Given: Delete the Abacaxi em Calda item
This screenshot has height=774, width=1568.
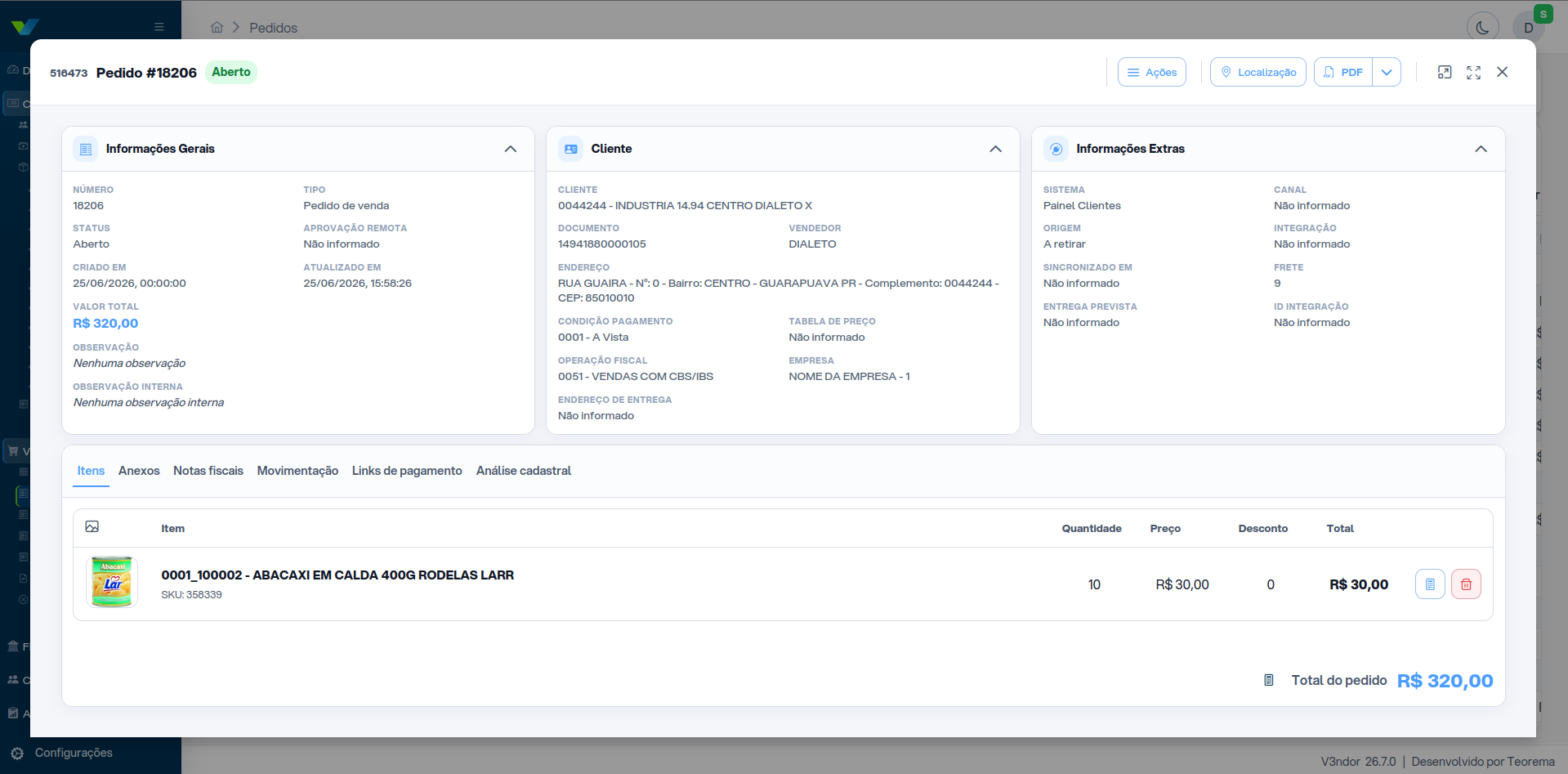Looking at the screenshot, I should (1466, 584).
